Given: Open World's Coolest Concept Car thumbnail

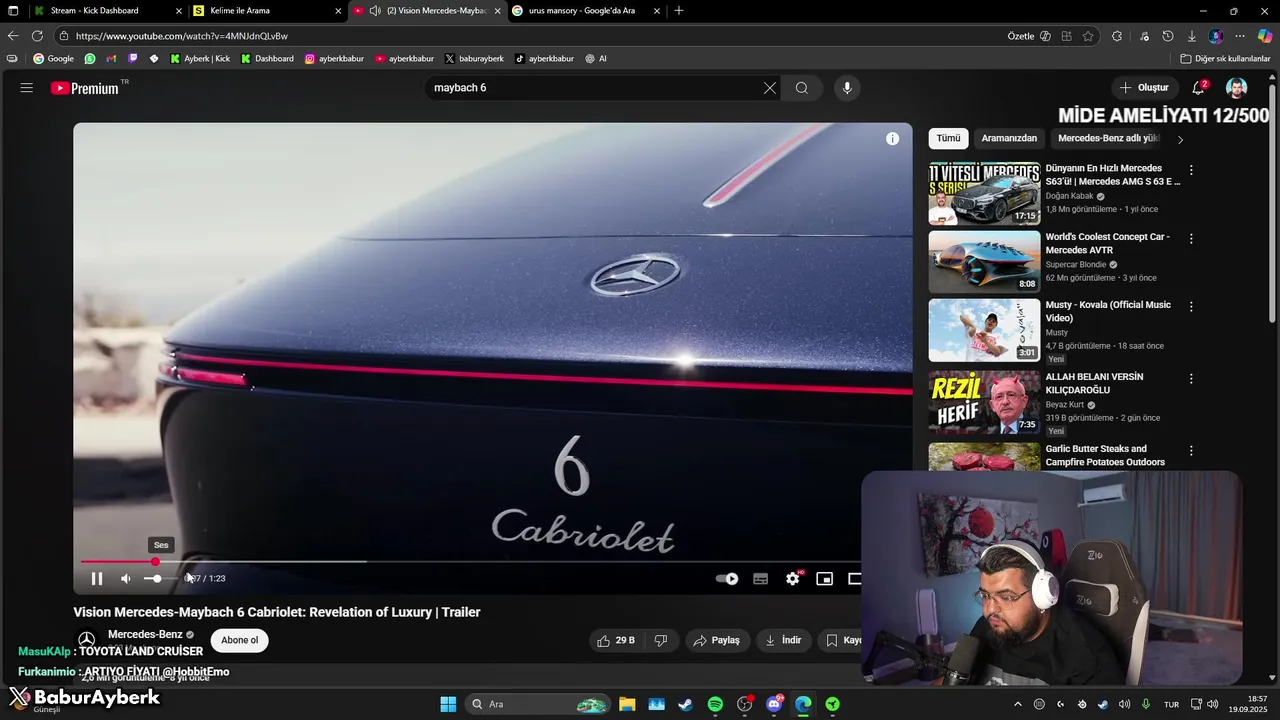Looking at the screenshot, I should point(984,262).
